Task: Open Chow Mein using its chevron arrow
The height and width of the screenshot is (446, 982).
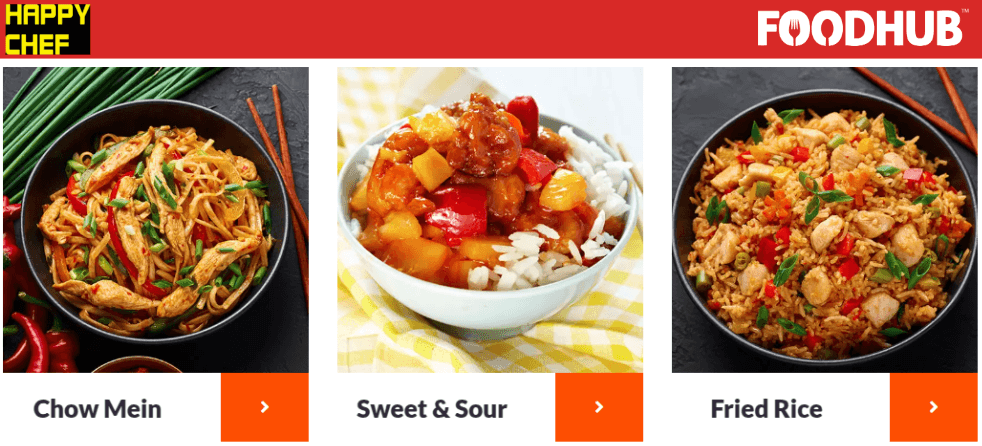Action: point(264,407)
